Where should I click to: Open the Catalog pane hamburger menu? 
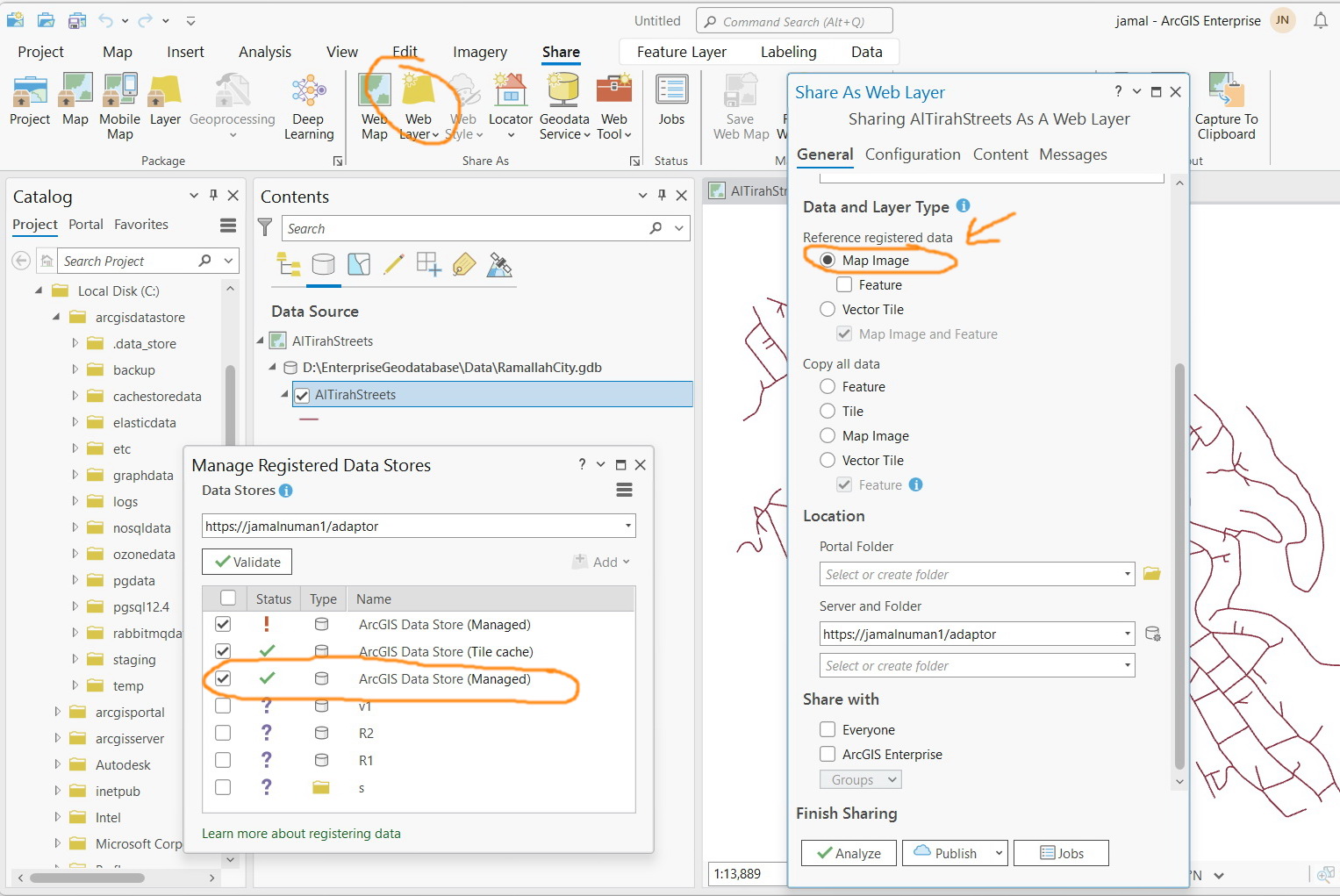(228, 226)
